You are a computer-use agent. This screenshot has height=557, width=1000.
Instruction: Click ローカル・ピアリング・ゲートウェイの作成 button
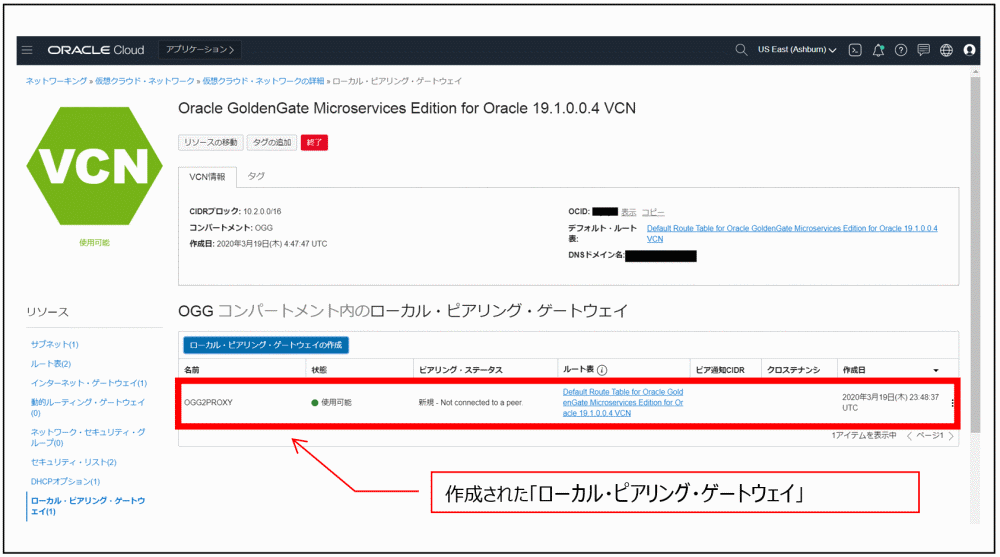point(265,345)
